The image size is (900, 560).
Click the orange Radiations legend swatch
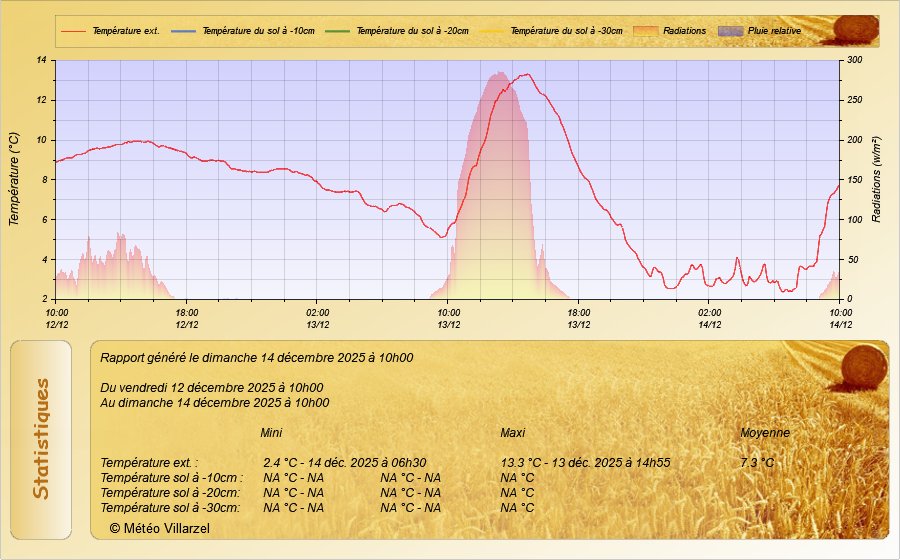(x=647, y=31)
